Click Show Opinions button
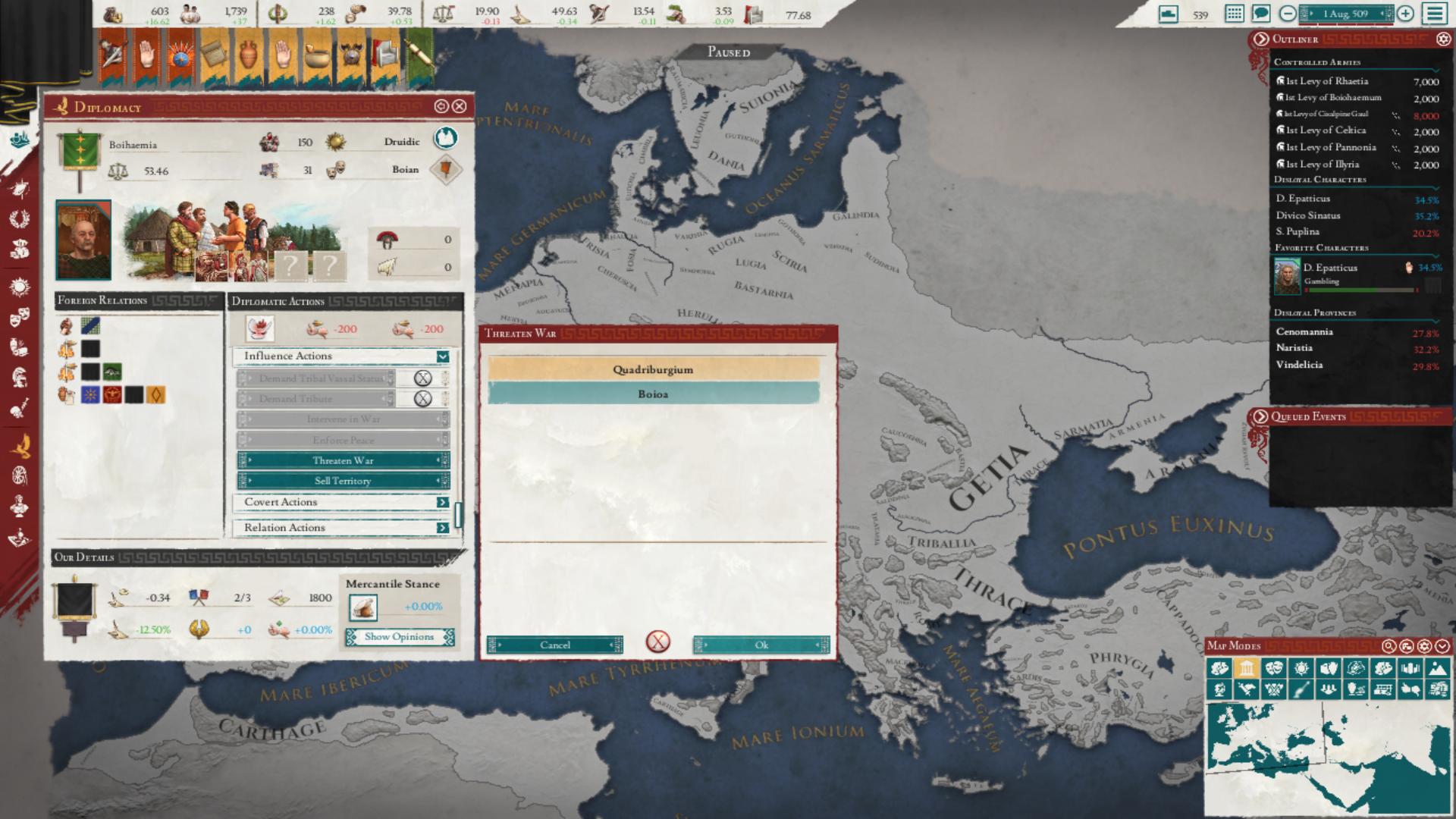Screen dimensions: 1456x819 400,637
